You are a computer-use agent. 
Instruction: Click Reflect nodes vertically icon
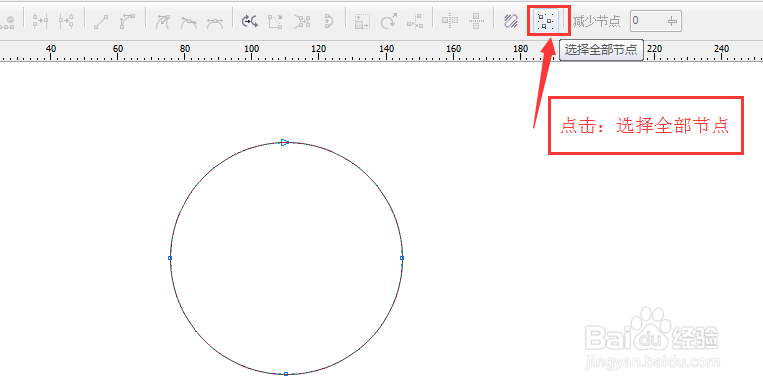pos(476,21)
